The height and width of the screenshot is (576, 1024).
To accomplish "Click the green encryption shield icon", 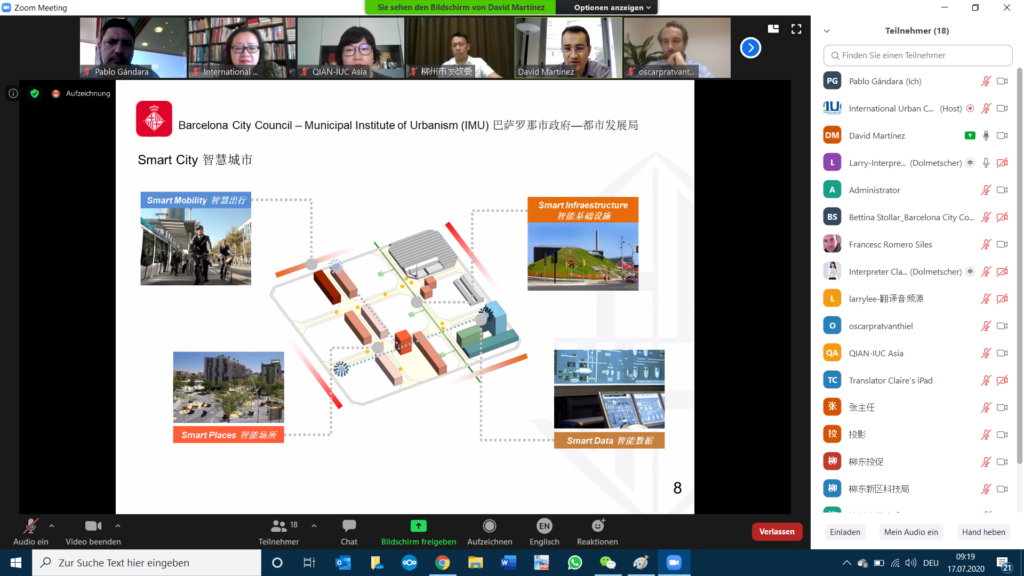I will pyautogui.click(x=35, y=93).
